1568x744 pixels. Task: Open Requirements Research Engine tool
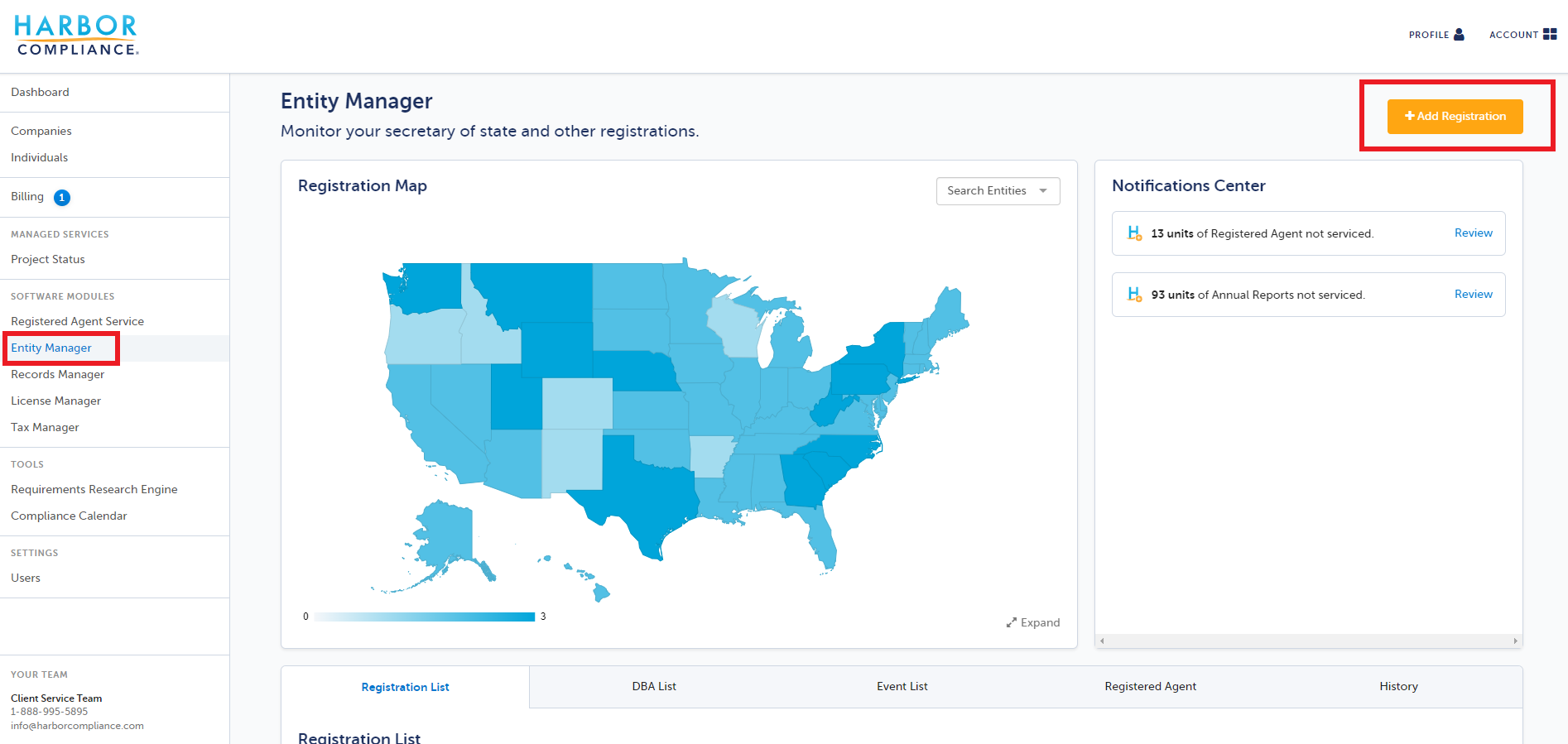tap(94, 490)
